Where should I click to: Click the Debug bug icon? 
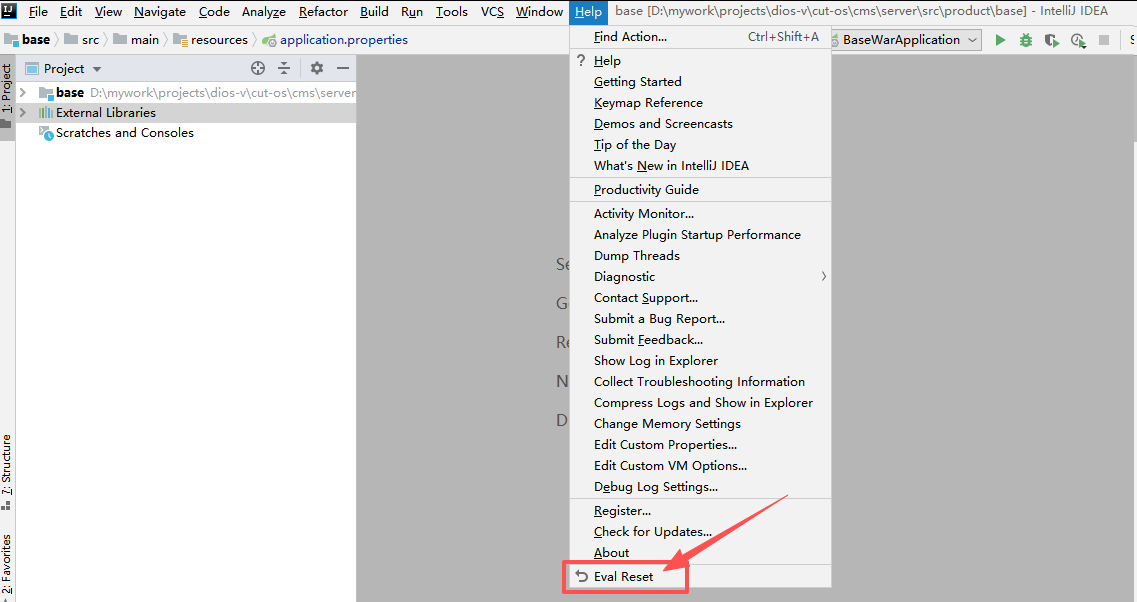coord(1025,40)
